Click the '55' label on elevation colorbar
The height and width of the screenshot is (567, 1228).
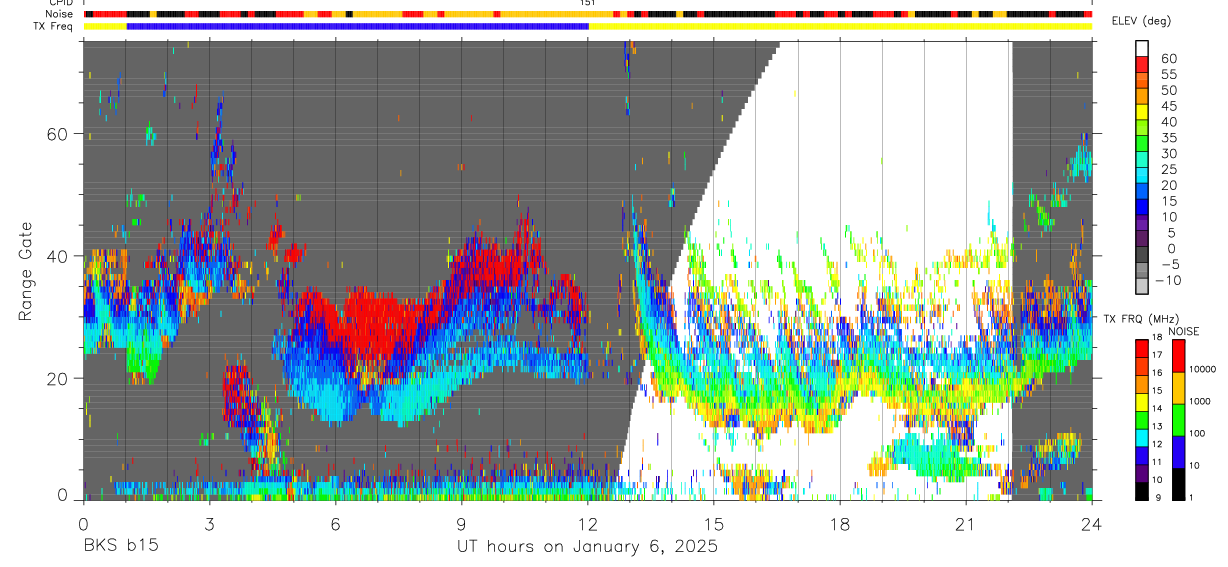[1168, 74]
